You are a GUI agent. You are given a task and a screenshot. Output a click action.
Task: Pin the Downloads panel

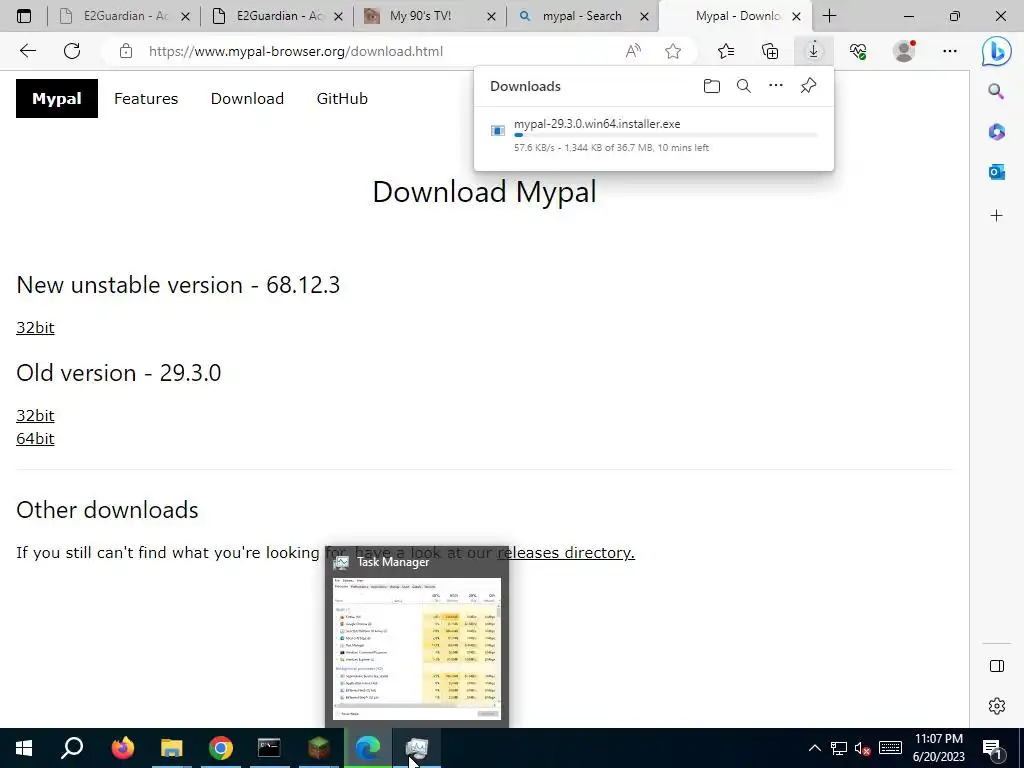(808, 86)
